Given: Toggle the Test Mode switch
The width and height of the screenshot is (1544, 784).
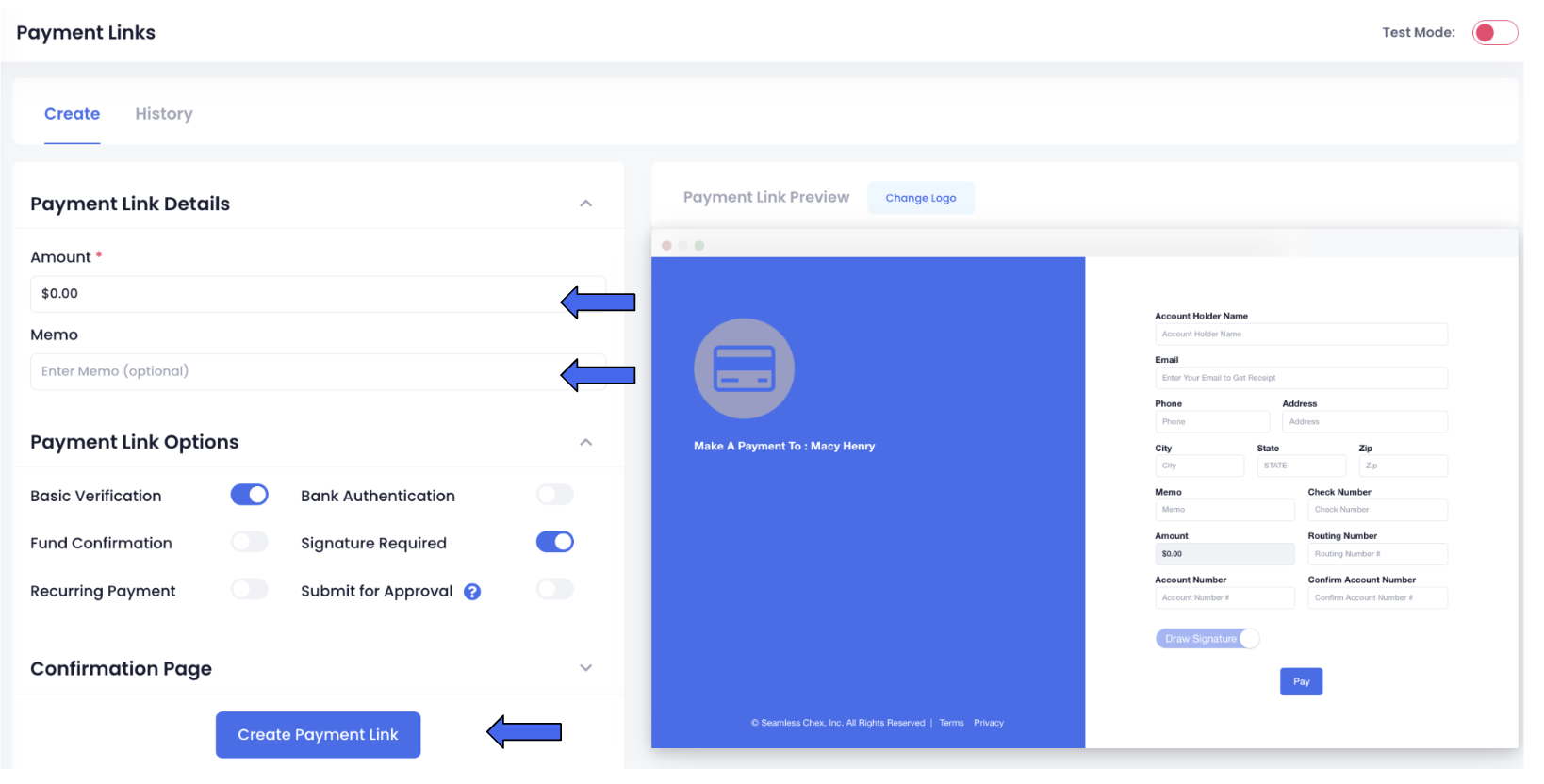Looking at the screenshot, I should tap(1495, 33).
